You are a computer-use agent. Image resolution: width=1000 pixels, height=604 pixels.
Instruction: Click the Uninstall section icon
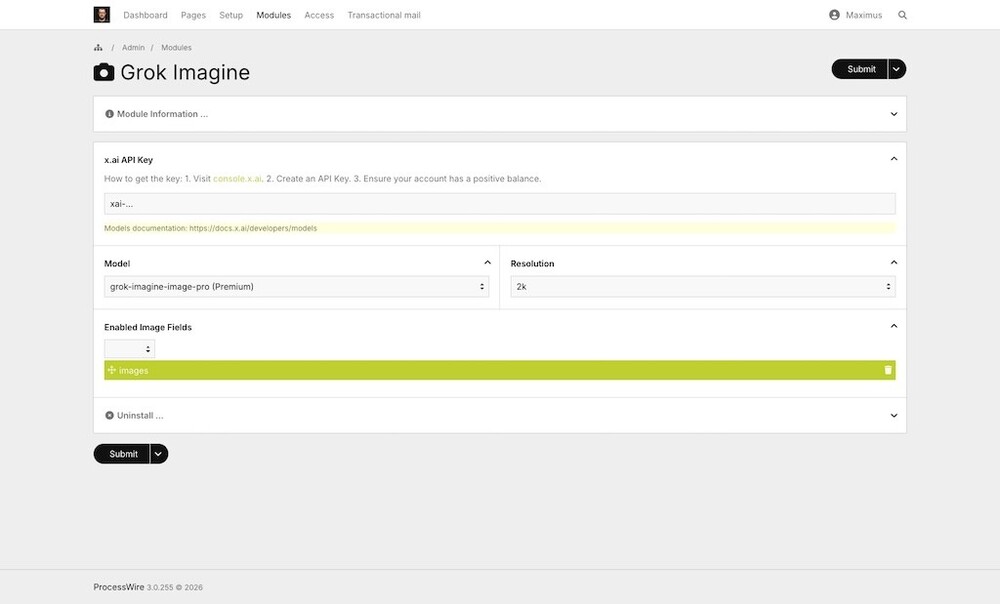point(109,415)
